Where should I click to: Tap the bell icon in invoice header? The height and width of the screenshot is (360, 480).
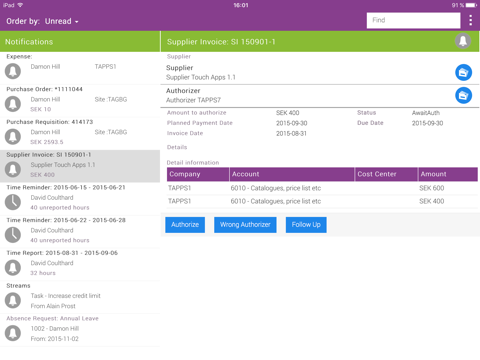coord(463,41)
